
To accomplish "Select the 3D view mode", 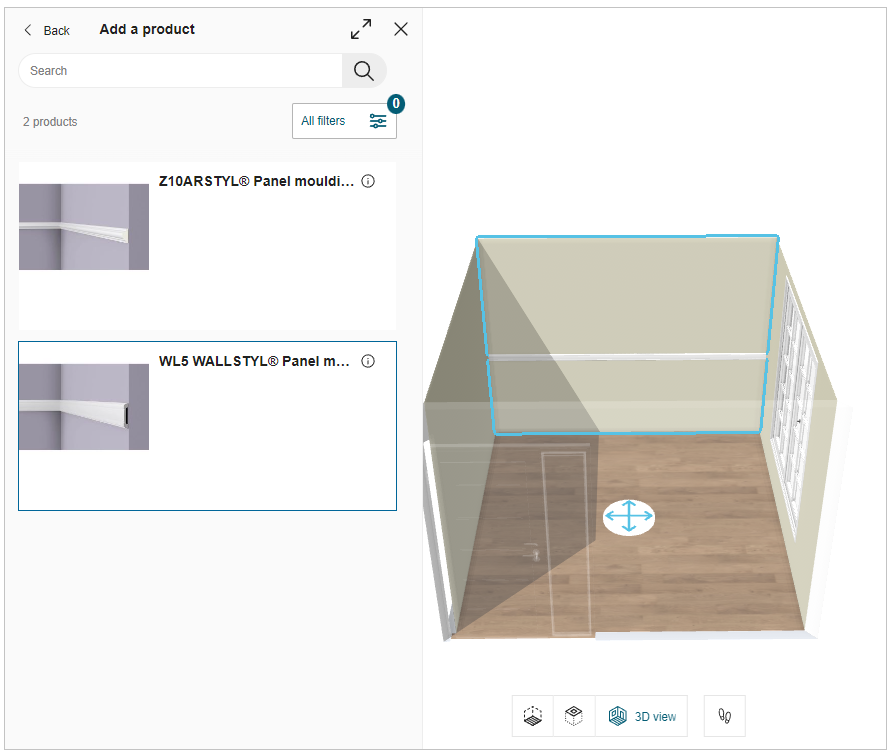I will [643, 716].
